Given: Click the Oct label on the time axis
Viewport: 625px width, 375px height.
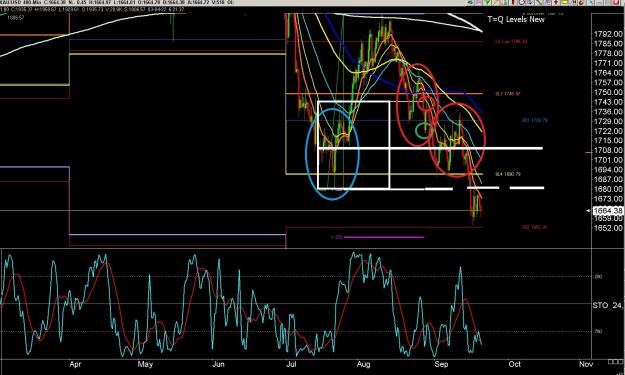Looking at the screenshot, I should tap(515, 364).
